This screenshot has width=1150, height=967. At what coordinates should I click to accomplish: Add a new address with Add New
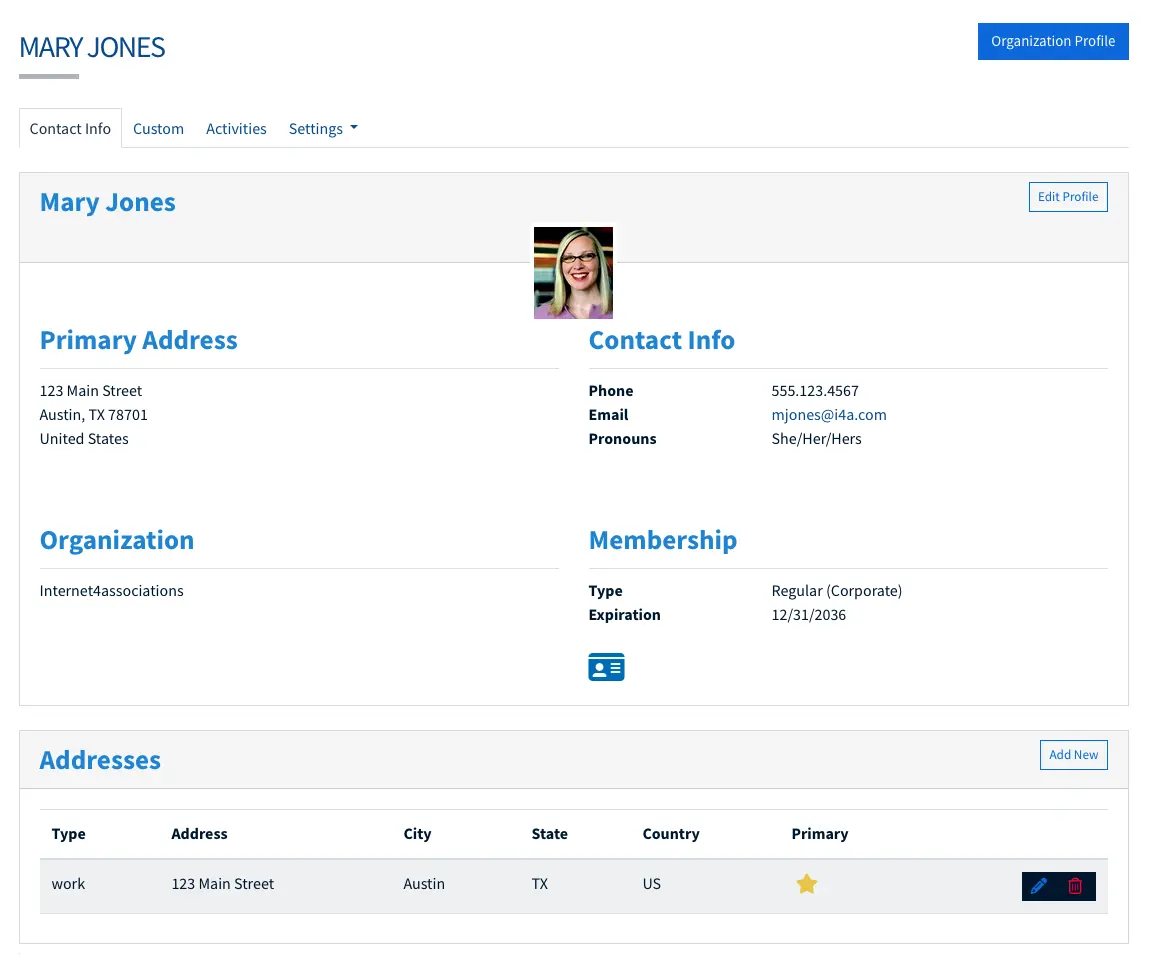coord(1073,755)
